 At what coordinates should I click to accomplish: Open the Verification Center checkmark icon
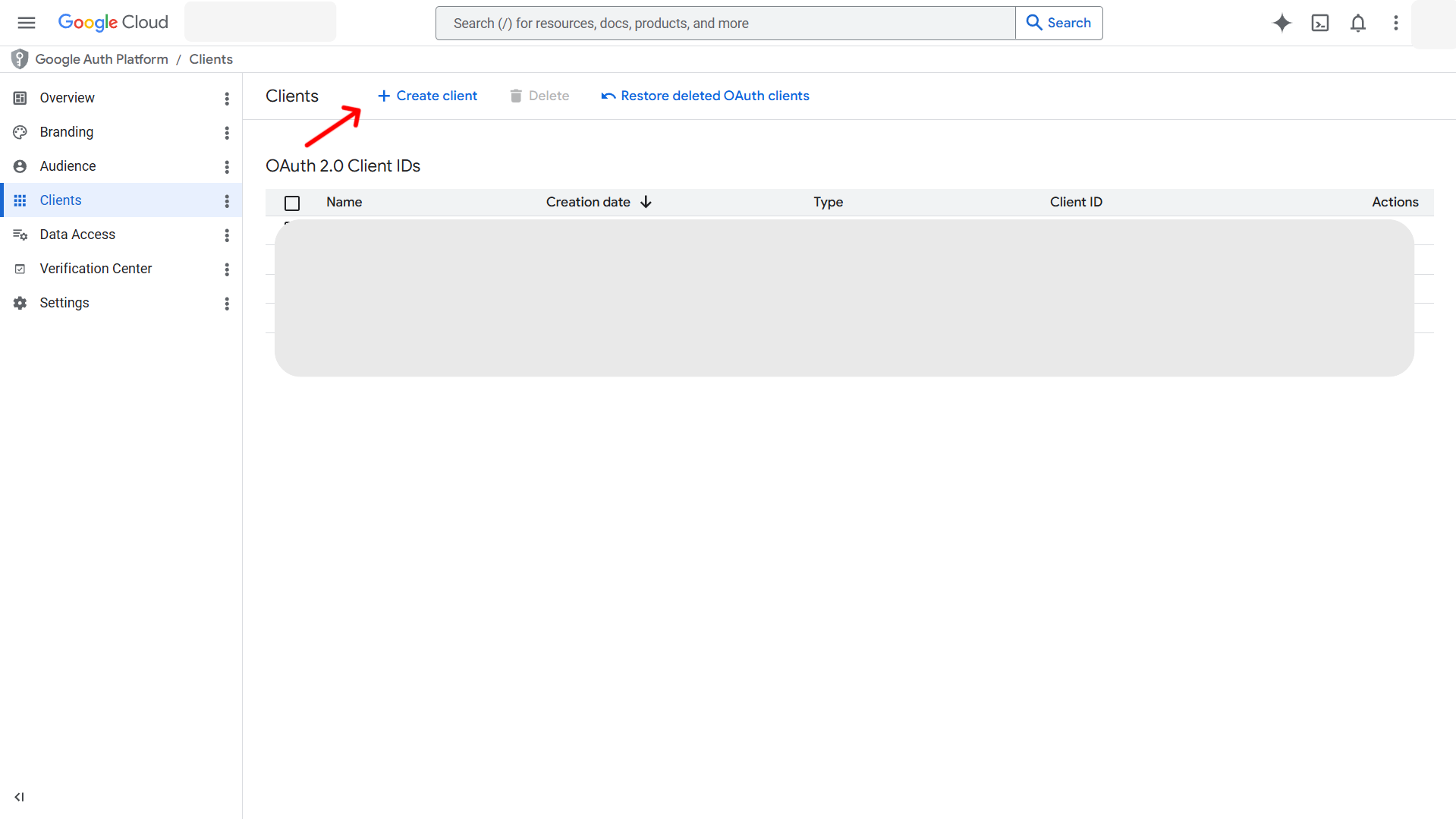point(19,268)
